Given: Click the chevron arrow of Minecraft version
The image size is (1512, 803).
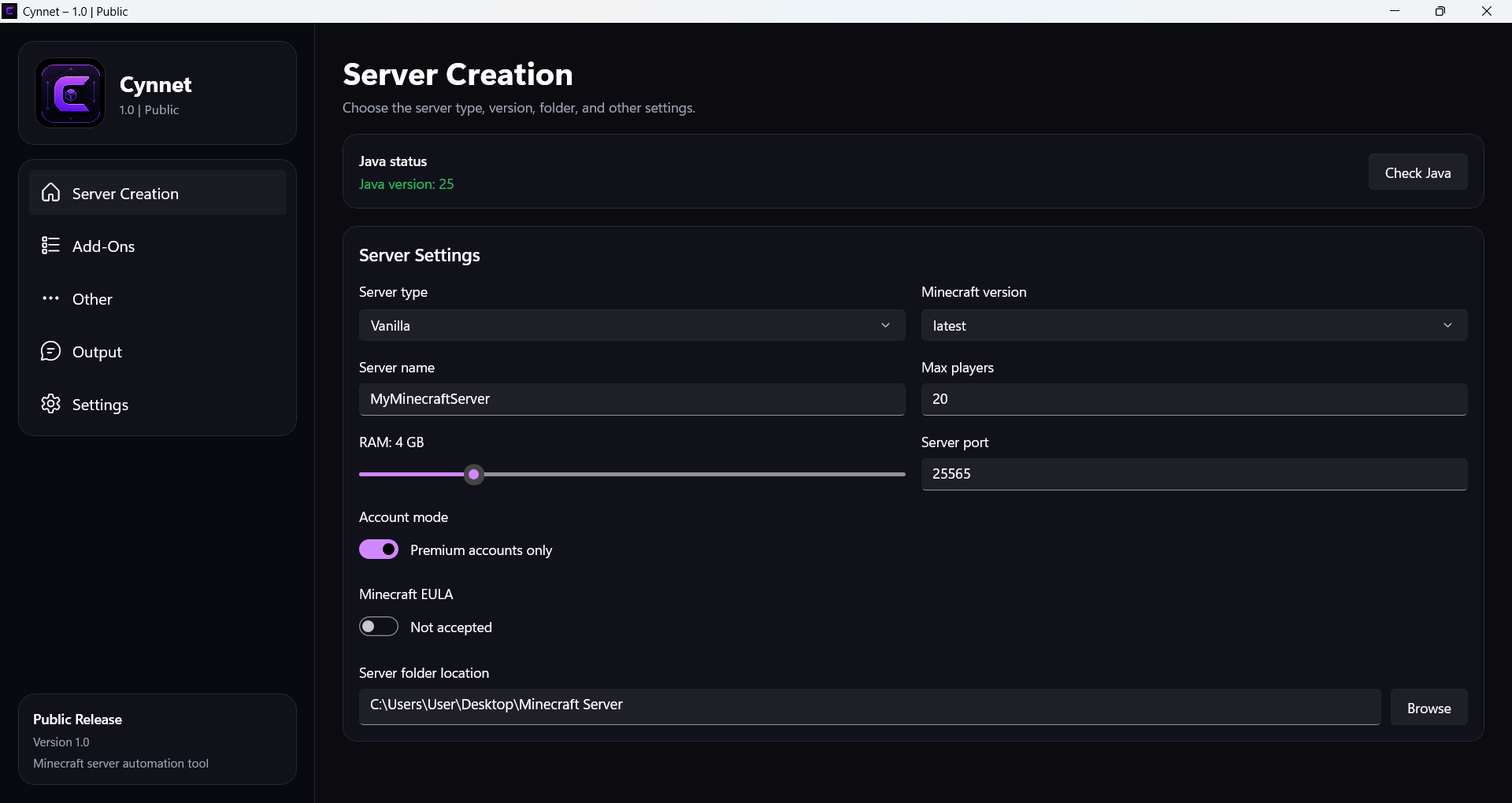Looking at the screenshot, I should (1447, 325).
